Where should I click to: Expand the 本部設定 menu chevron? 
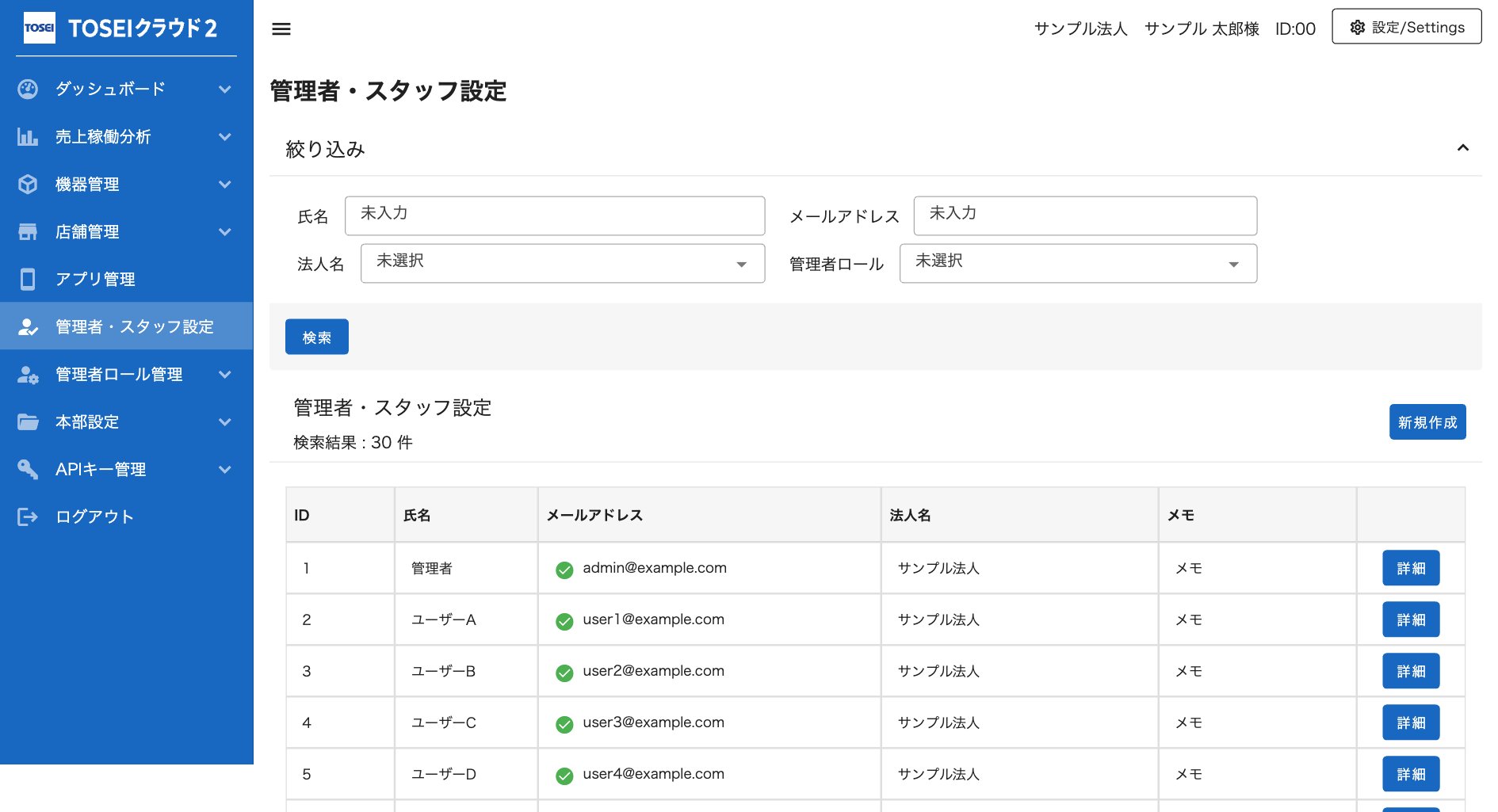tap(225, 421)
